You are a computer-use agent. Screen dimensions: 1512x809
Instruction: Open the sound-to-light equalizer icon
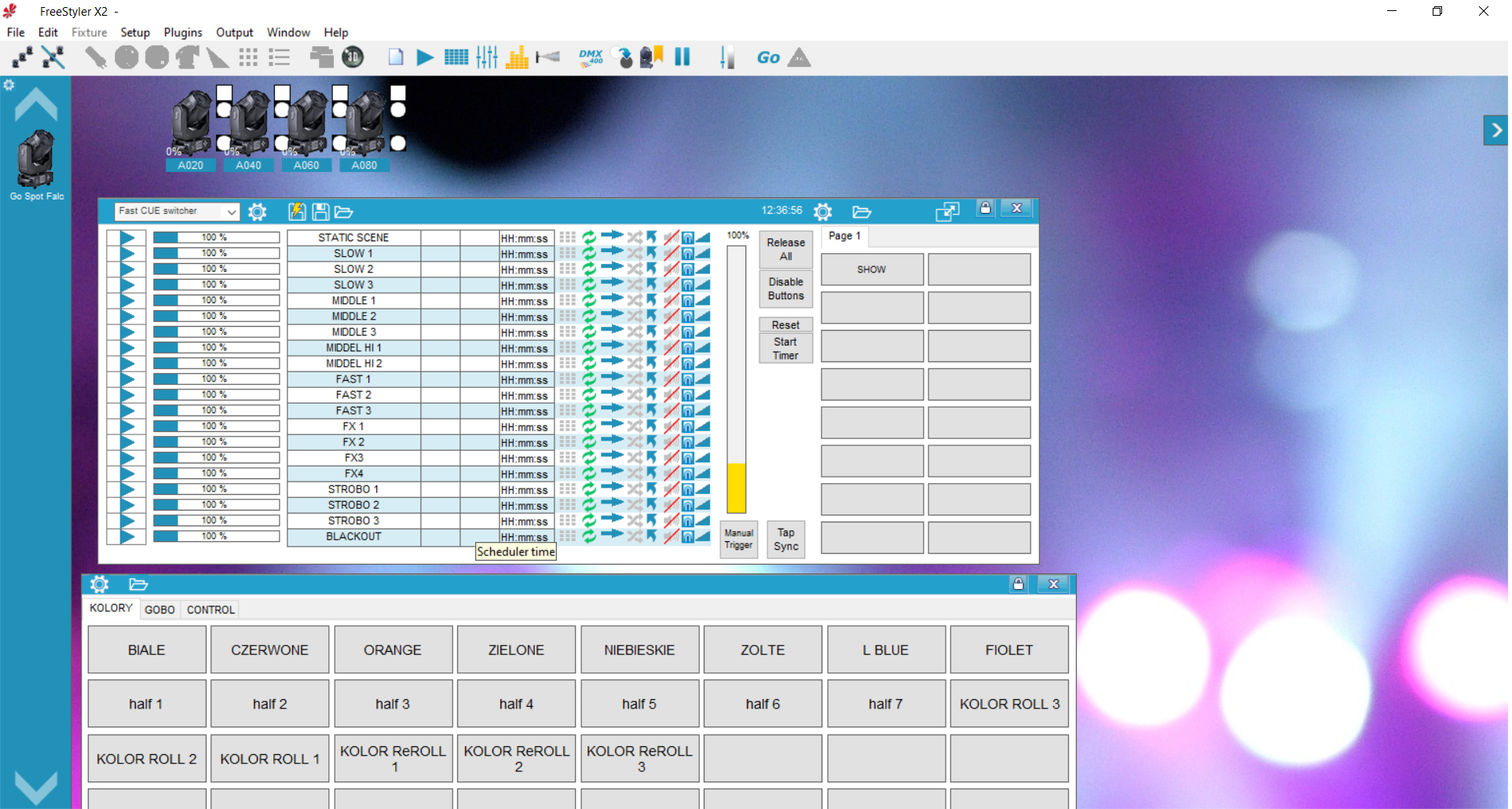(517, 57)
